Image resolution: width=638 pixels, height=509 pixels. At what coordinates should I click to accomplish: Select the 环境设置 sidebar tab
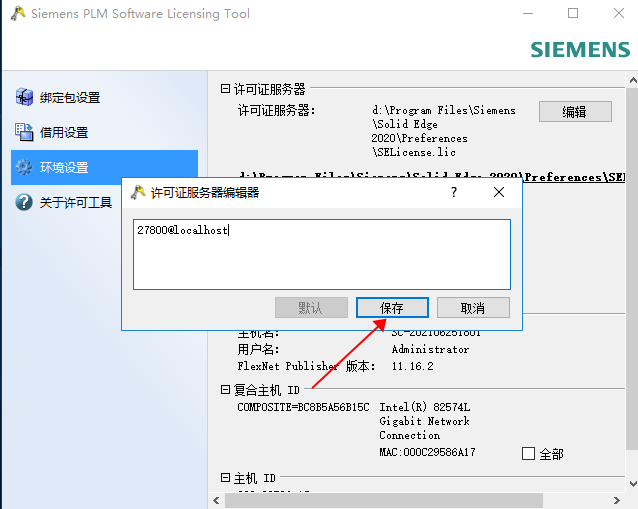pos(104,167)
